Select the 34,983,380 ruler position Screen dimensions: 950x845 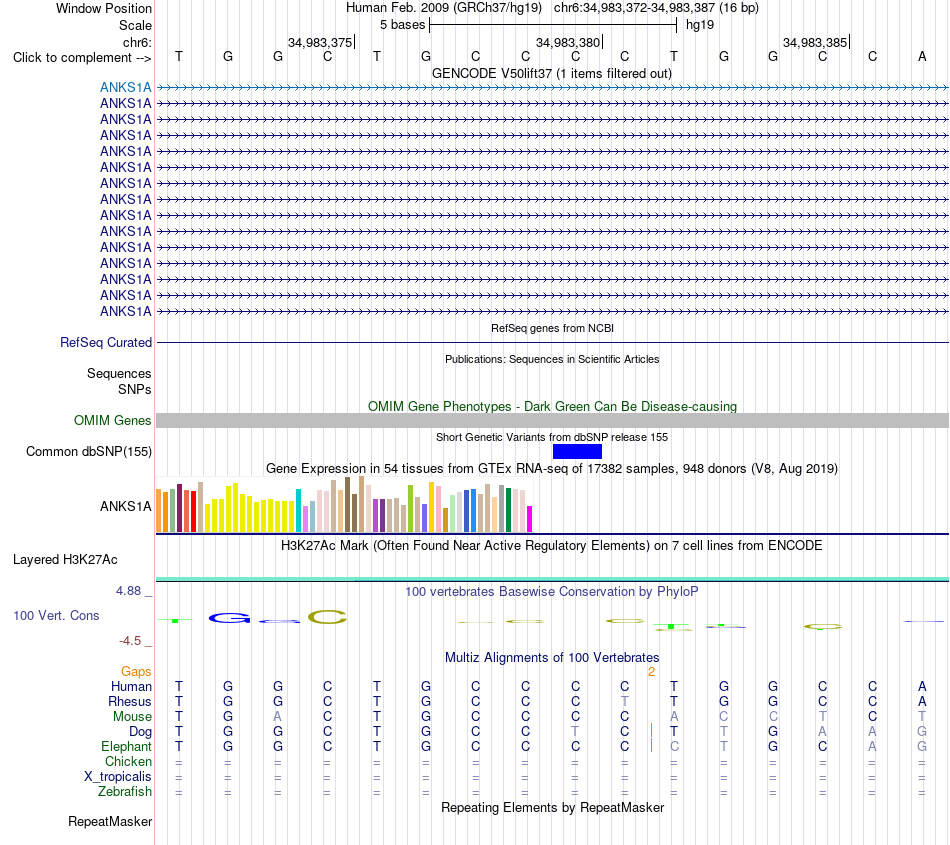coord(568,42)
